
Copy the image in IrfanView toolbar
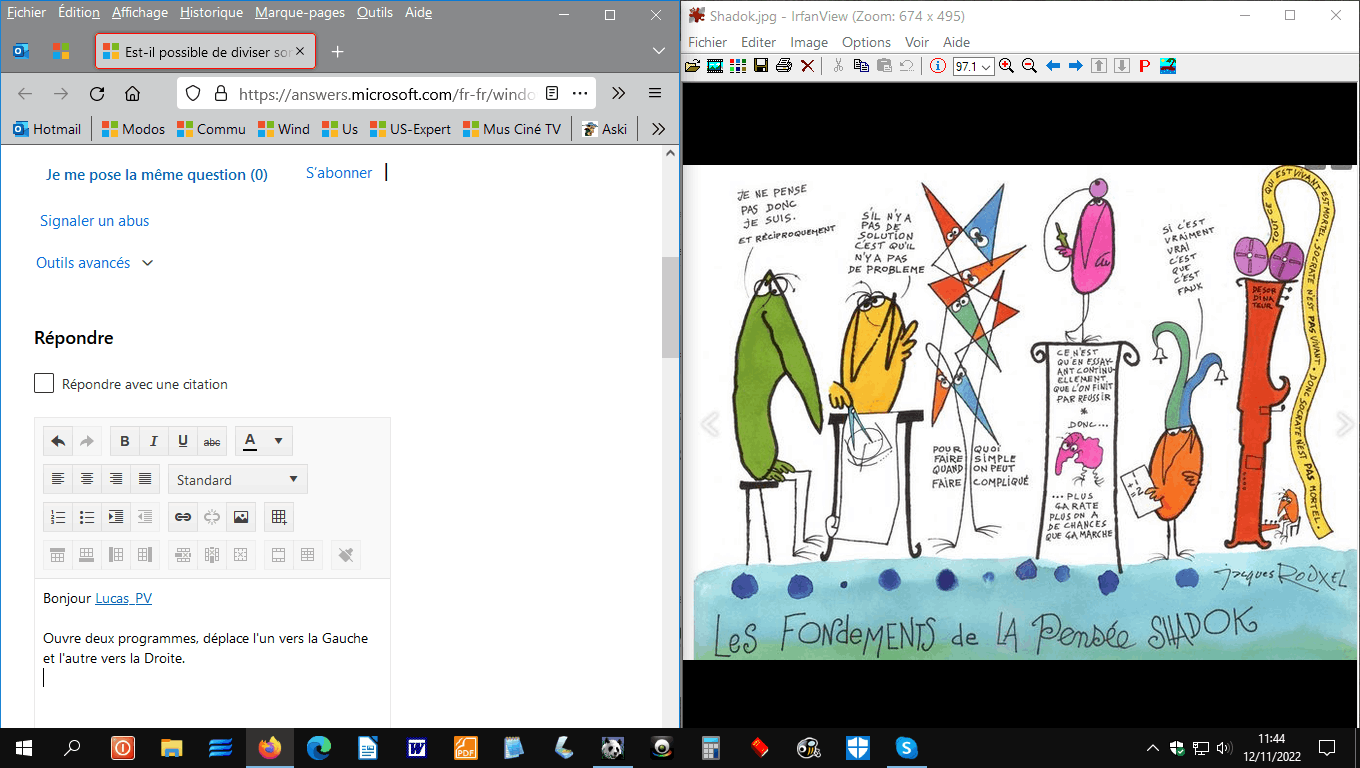click(x=861, y=66)
